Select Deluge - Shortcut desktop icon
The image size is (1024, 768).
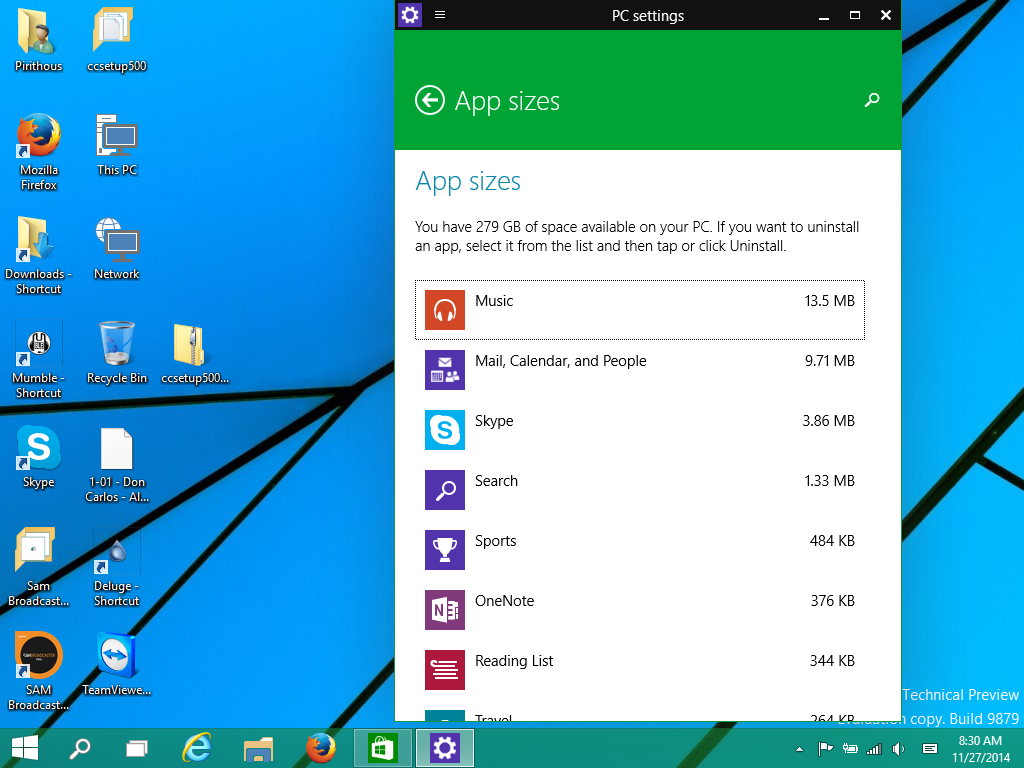click(116, 567)
